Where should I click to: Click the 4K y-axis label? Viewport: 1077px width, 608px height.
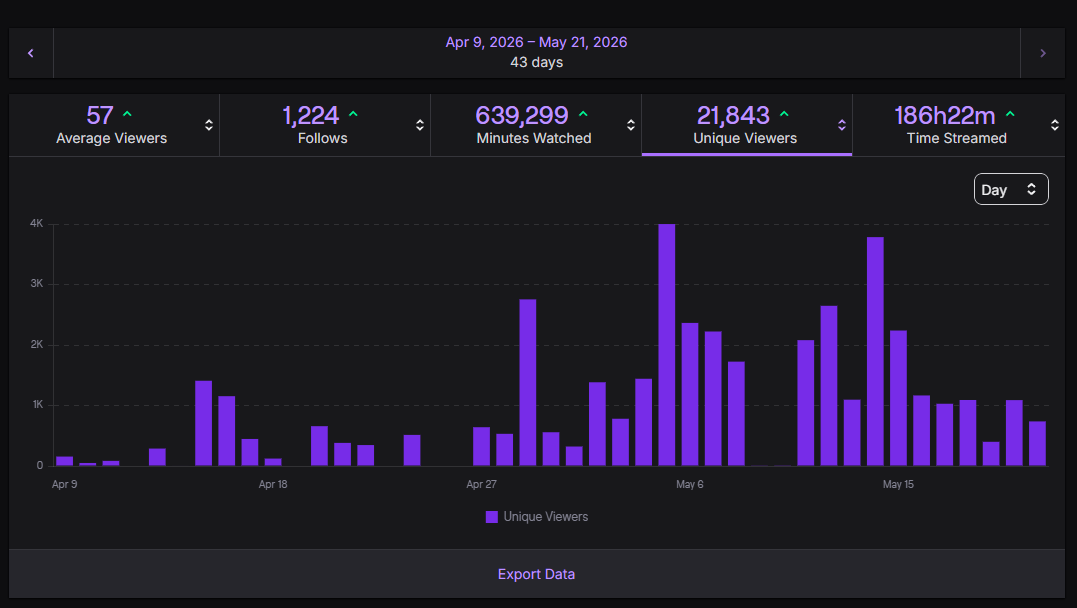coord(36,223)
